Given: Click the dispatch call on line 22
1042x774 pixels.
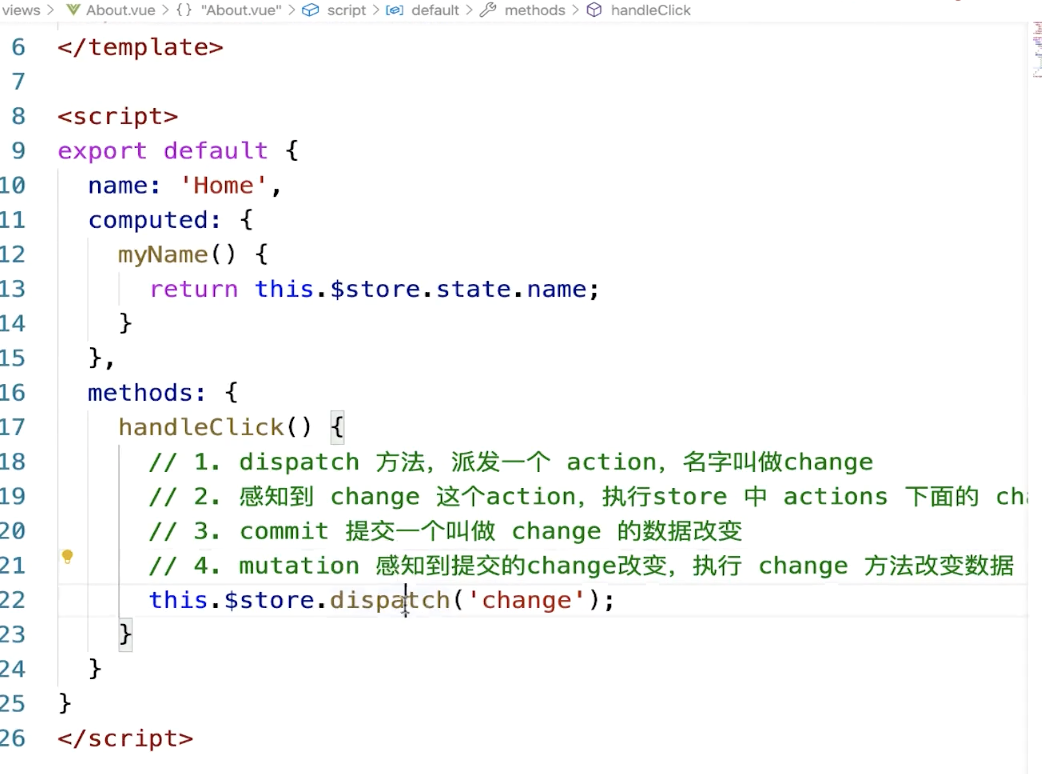Looking at the screenshot, I should click(390, 600).
